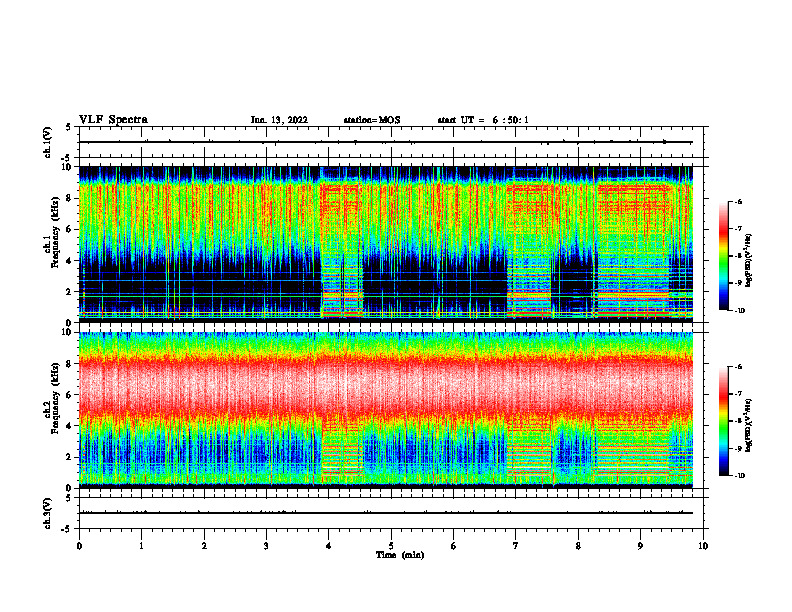
Task: Click time axis tick label '9'
Action: [x=640, y=546]
